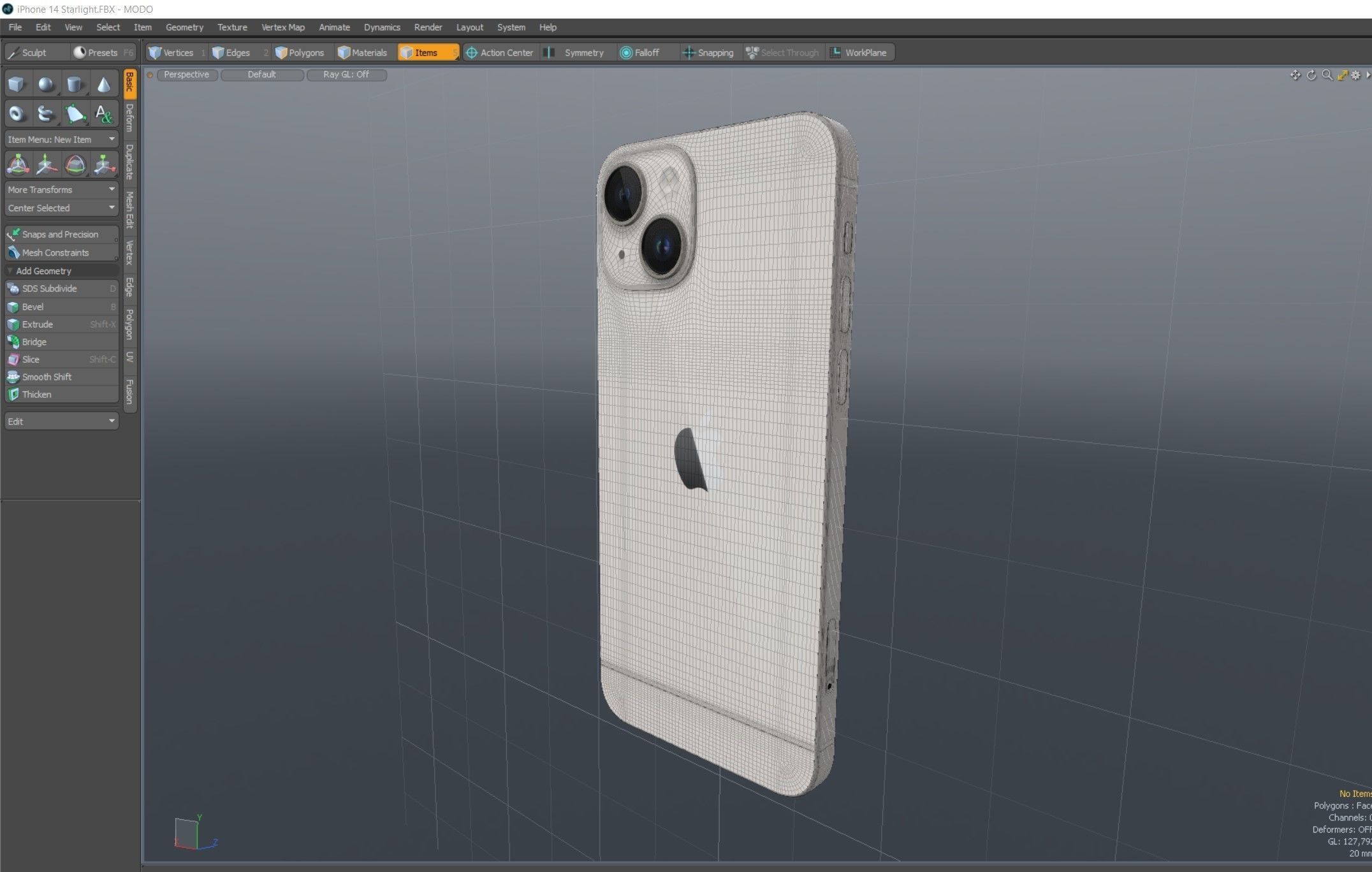
Task: Toggle Symmetry on
Action: (578, 53)
